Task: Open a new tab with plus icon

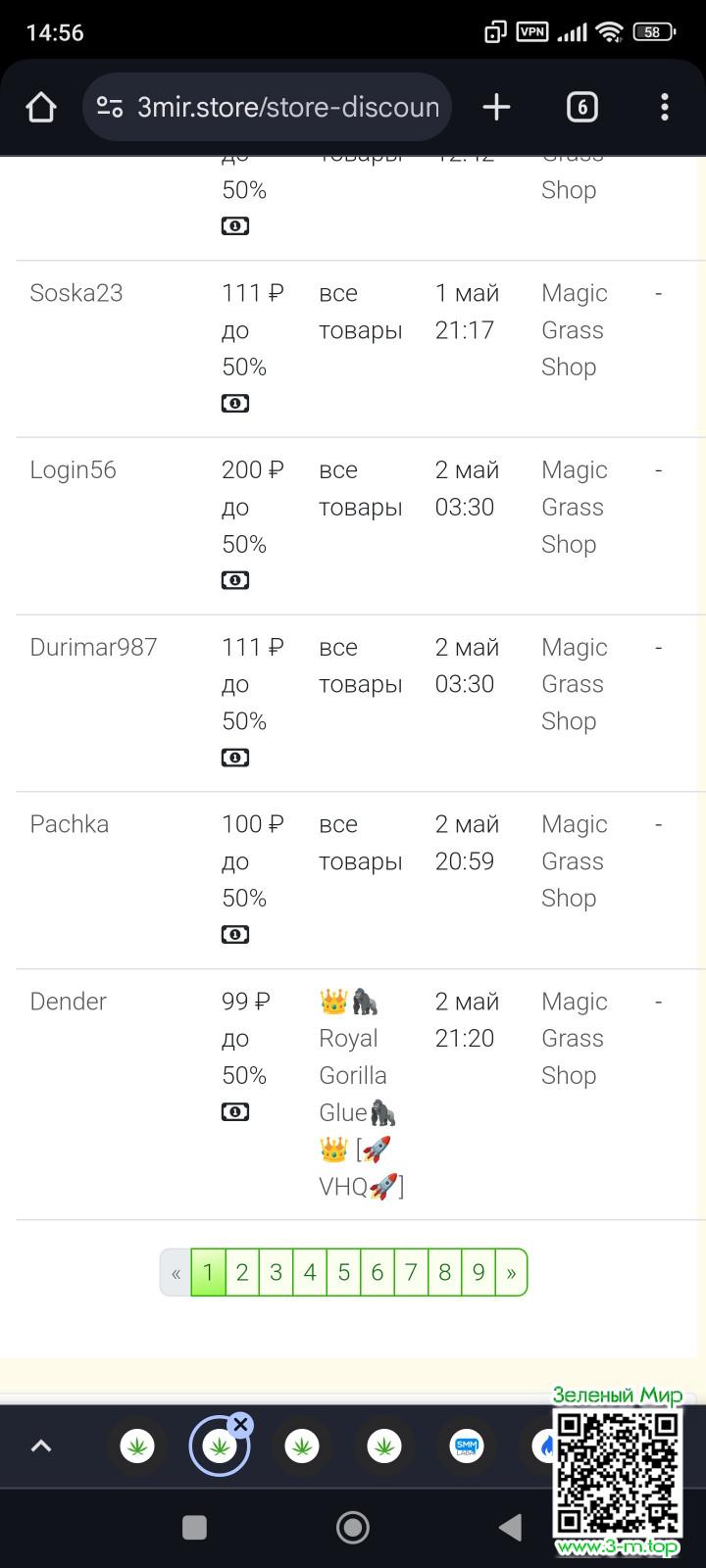Action: click(x=497, y=107)
